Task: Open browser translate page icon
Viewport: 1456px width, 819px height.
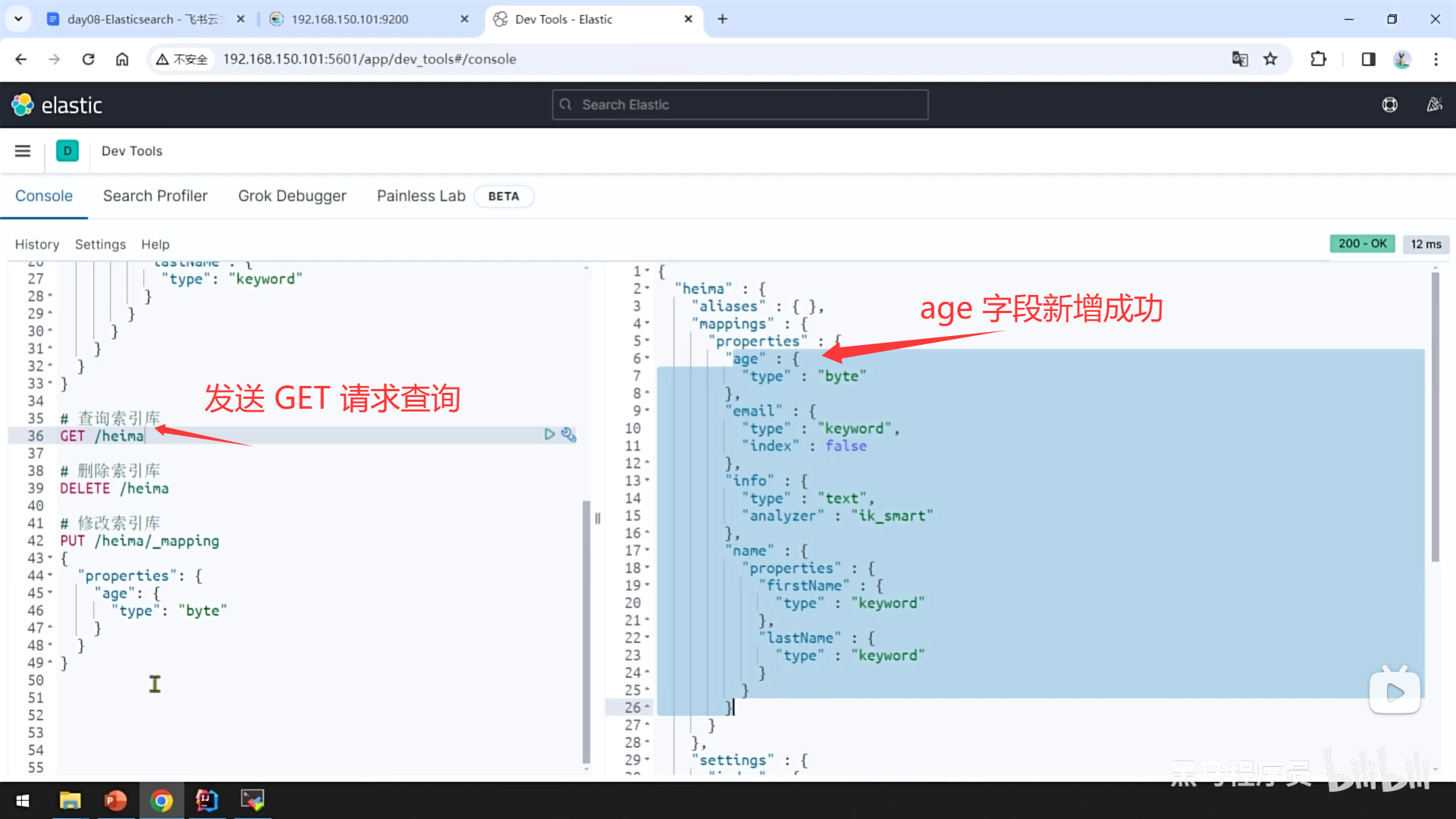Action: tap(1240, 59)
